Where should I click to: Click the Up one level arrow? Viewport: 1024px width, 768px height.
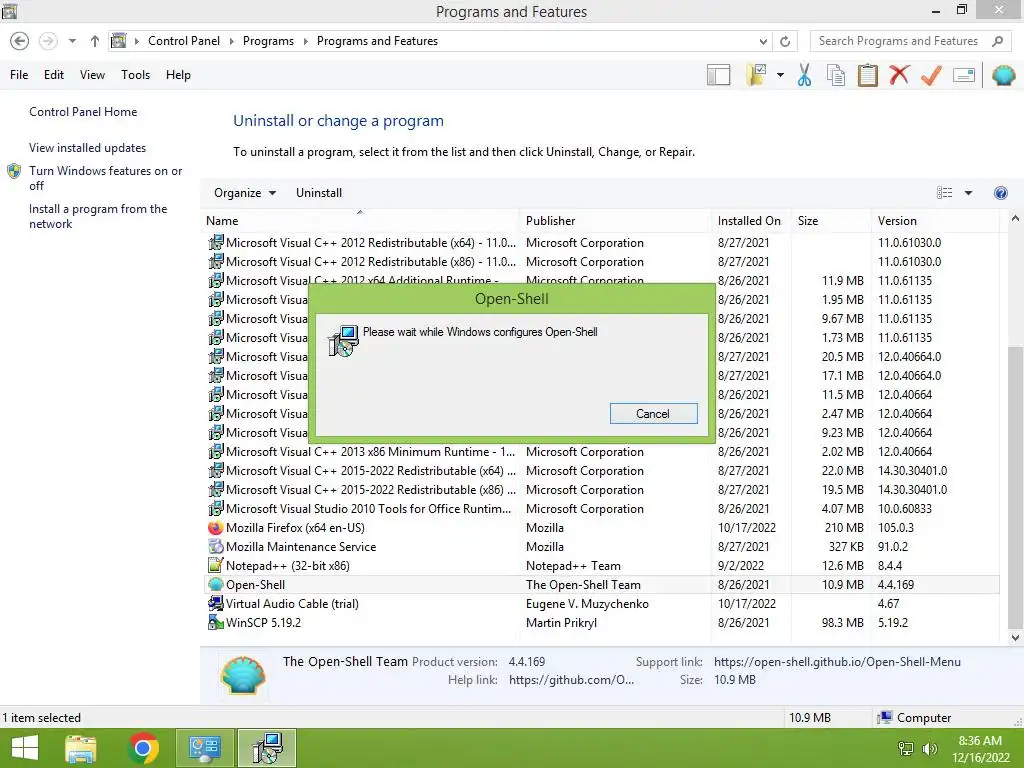[95, 41]
